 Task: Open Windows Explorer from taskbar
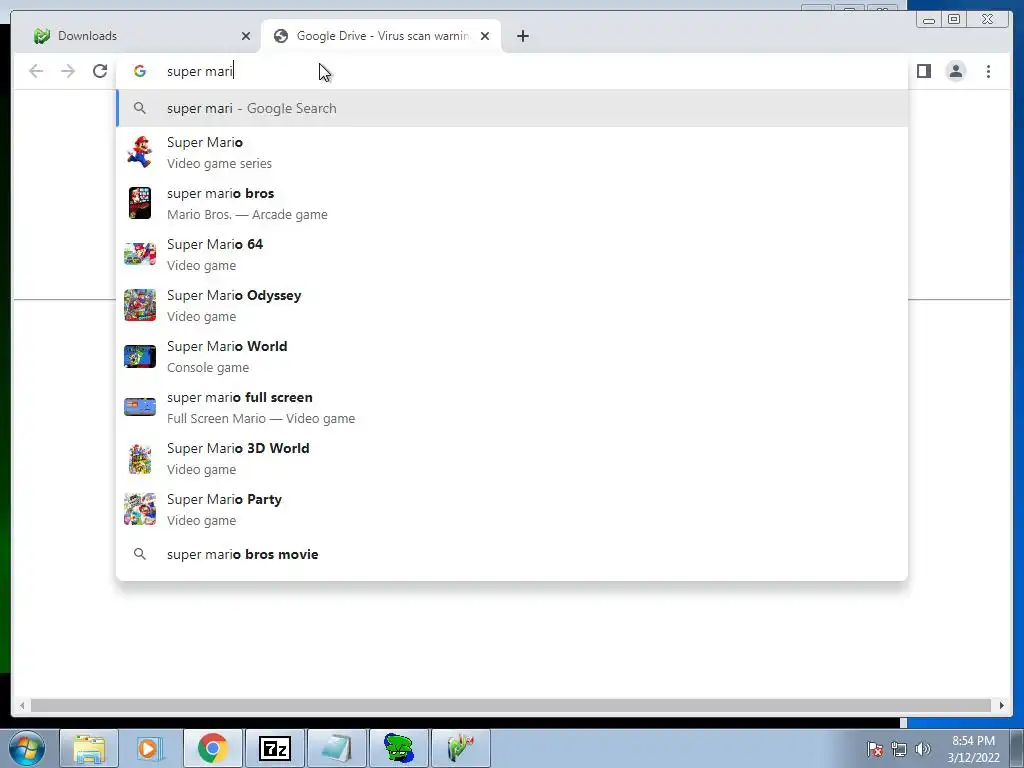pyautogui.click(x=89, y=748)
